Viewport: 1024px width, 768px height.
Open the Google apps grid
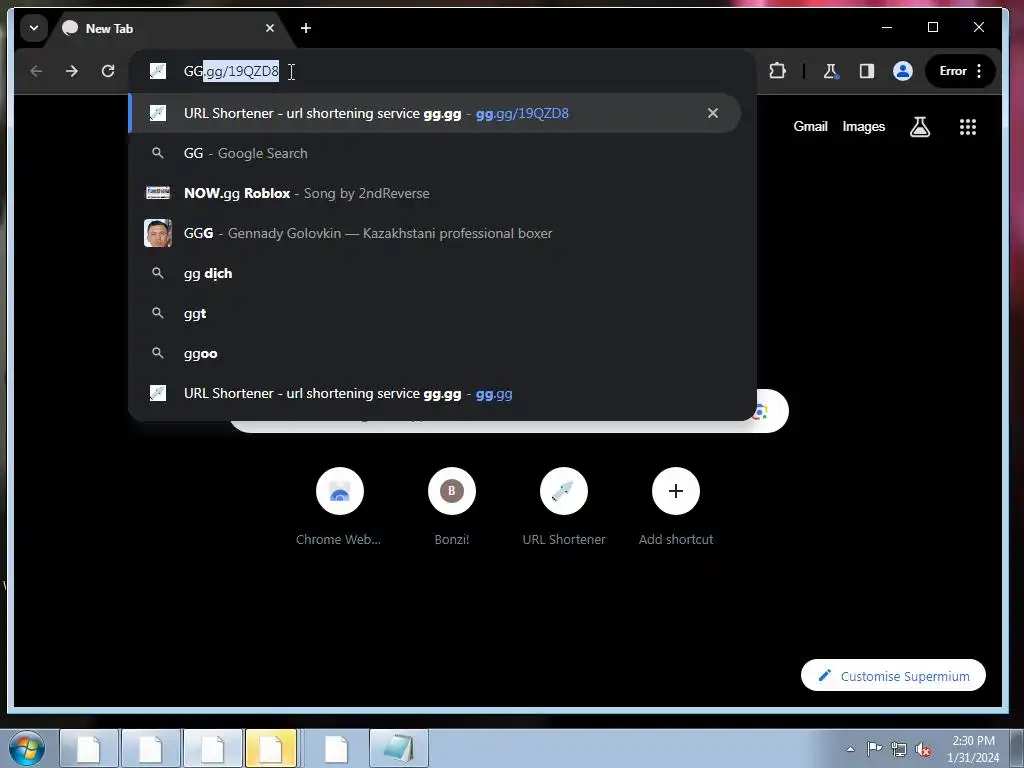point(967,127)
